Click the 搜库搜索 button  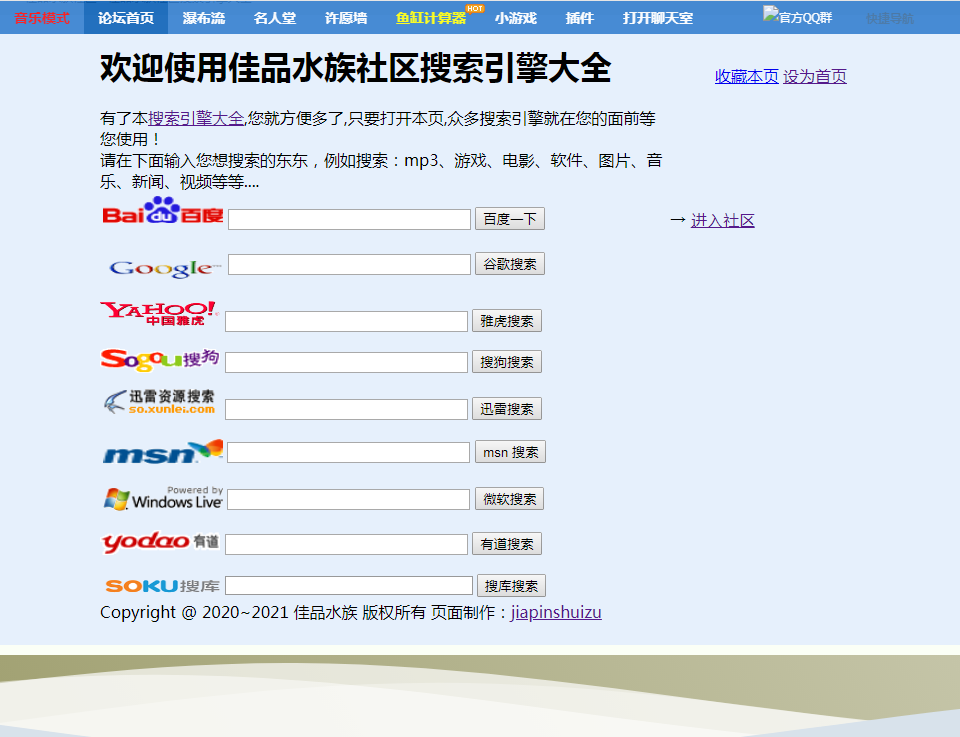(x=511, y=586)
